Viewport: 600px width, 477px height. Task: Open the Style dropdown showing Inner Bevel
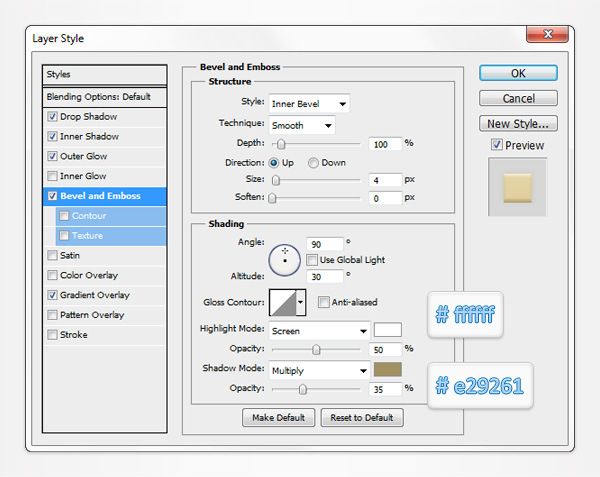point(309,103)
